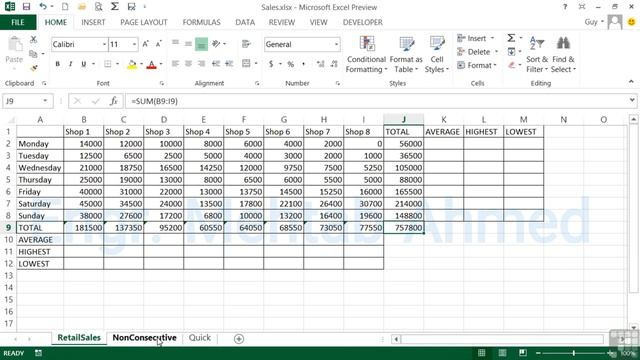Click the Decrease Indent icon

point(216,64)
